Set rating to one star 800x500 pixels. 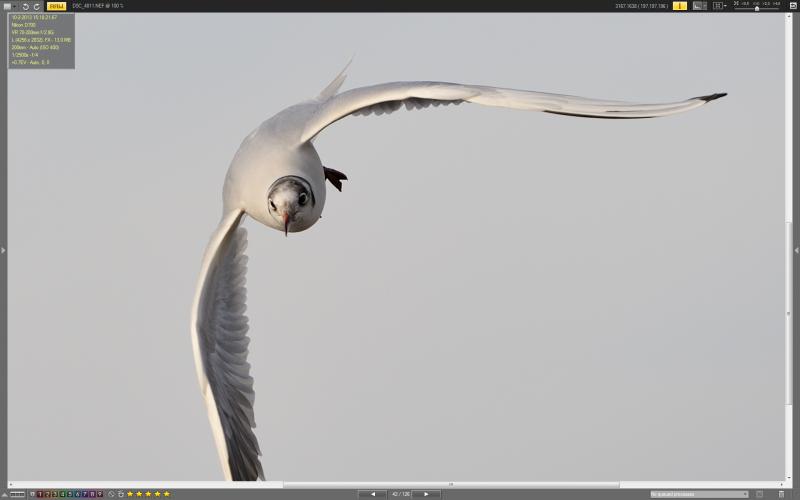pos(130,494)
